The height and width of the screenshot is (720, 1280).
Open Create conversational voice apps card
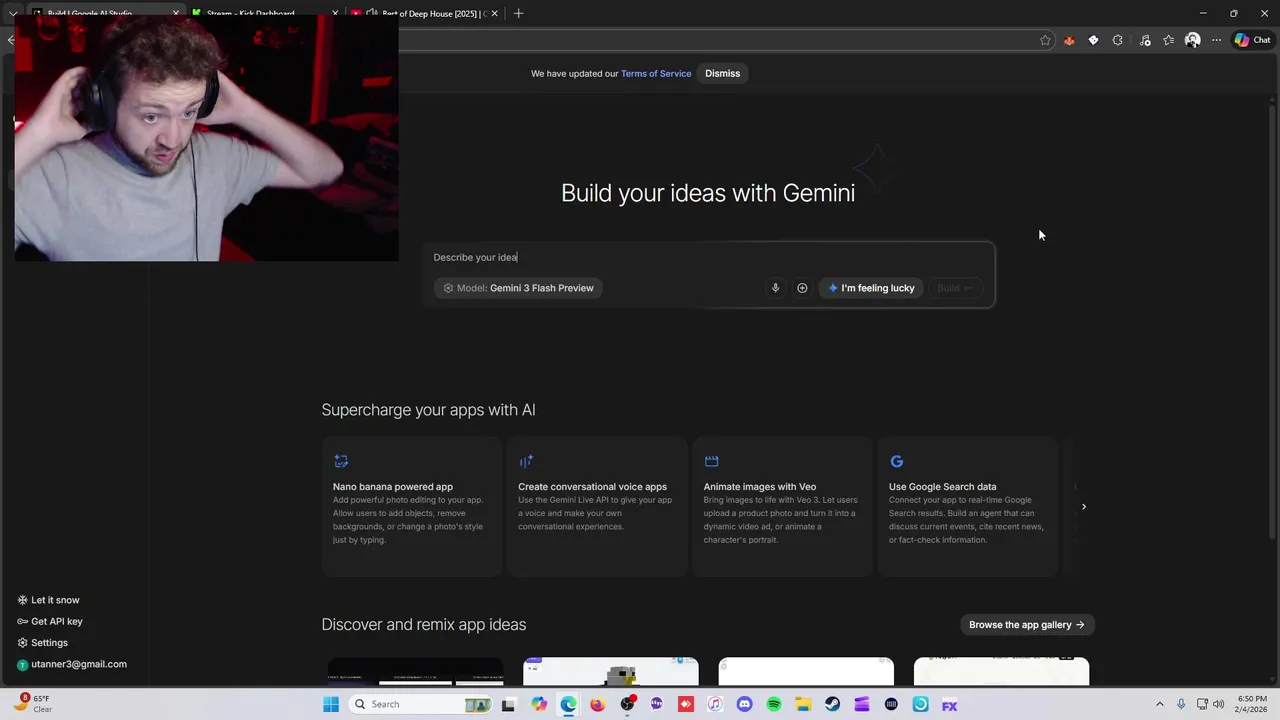[x=597, y=506]
